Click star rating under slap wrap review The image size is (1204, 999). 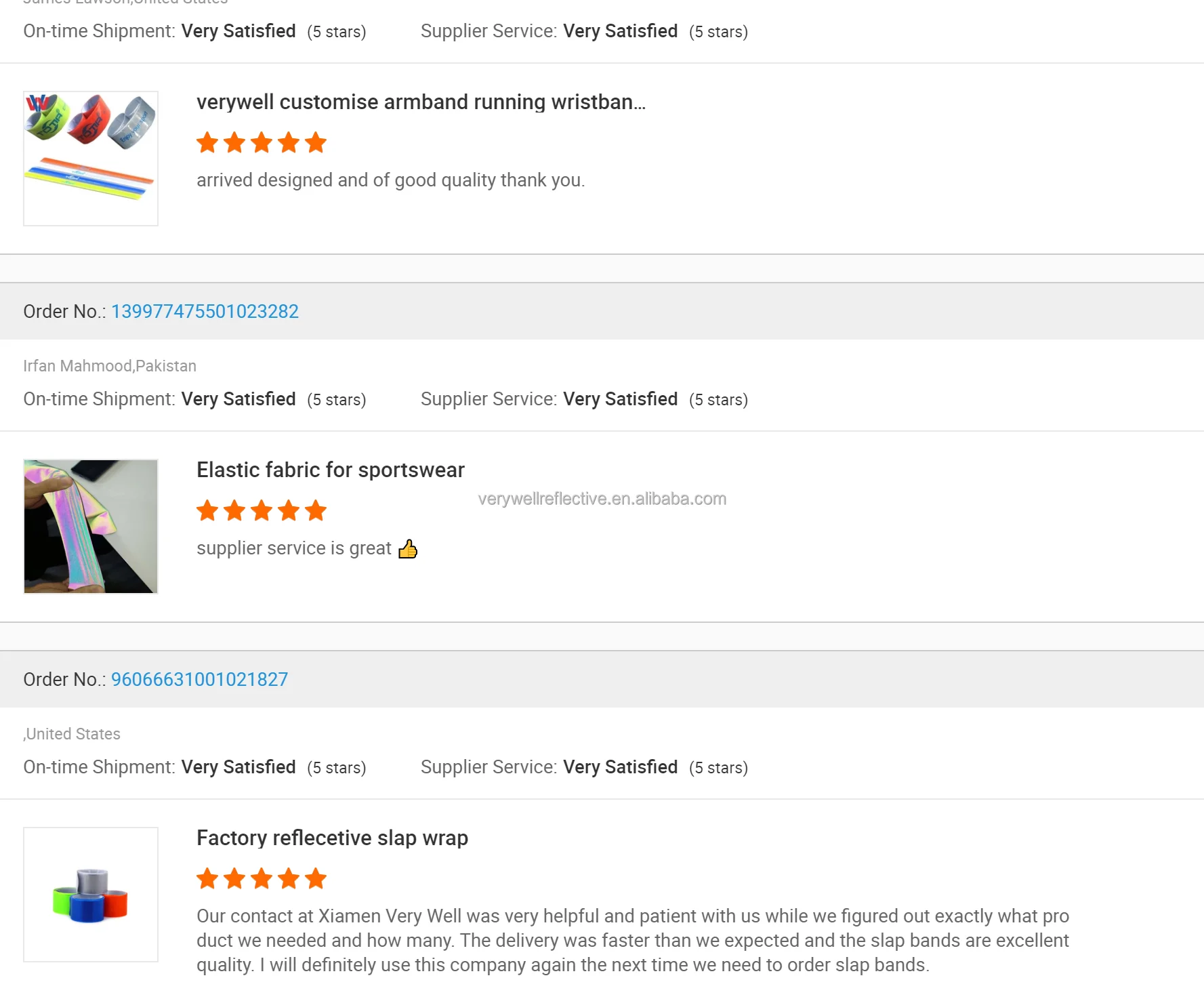(262, 879)
